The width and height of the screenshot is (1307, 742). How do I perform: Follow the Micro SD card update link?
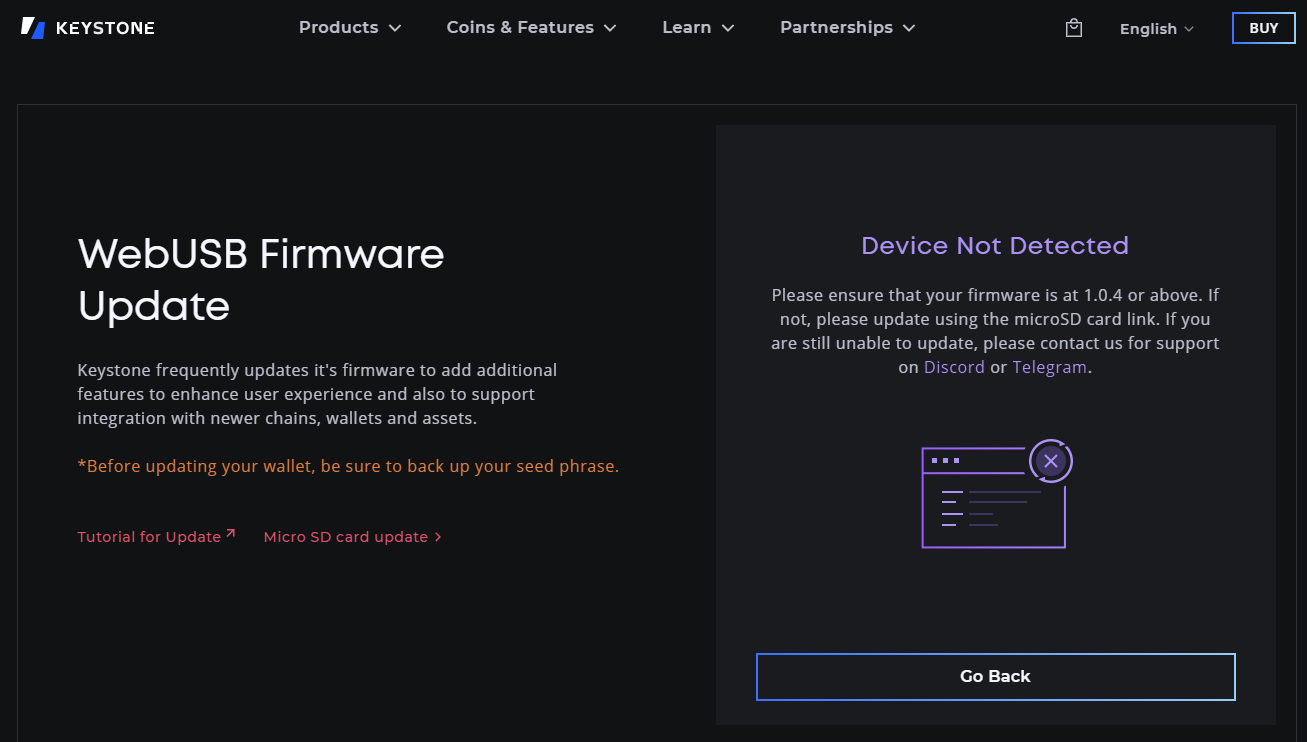pos(352,537)
